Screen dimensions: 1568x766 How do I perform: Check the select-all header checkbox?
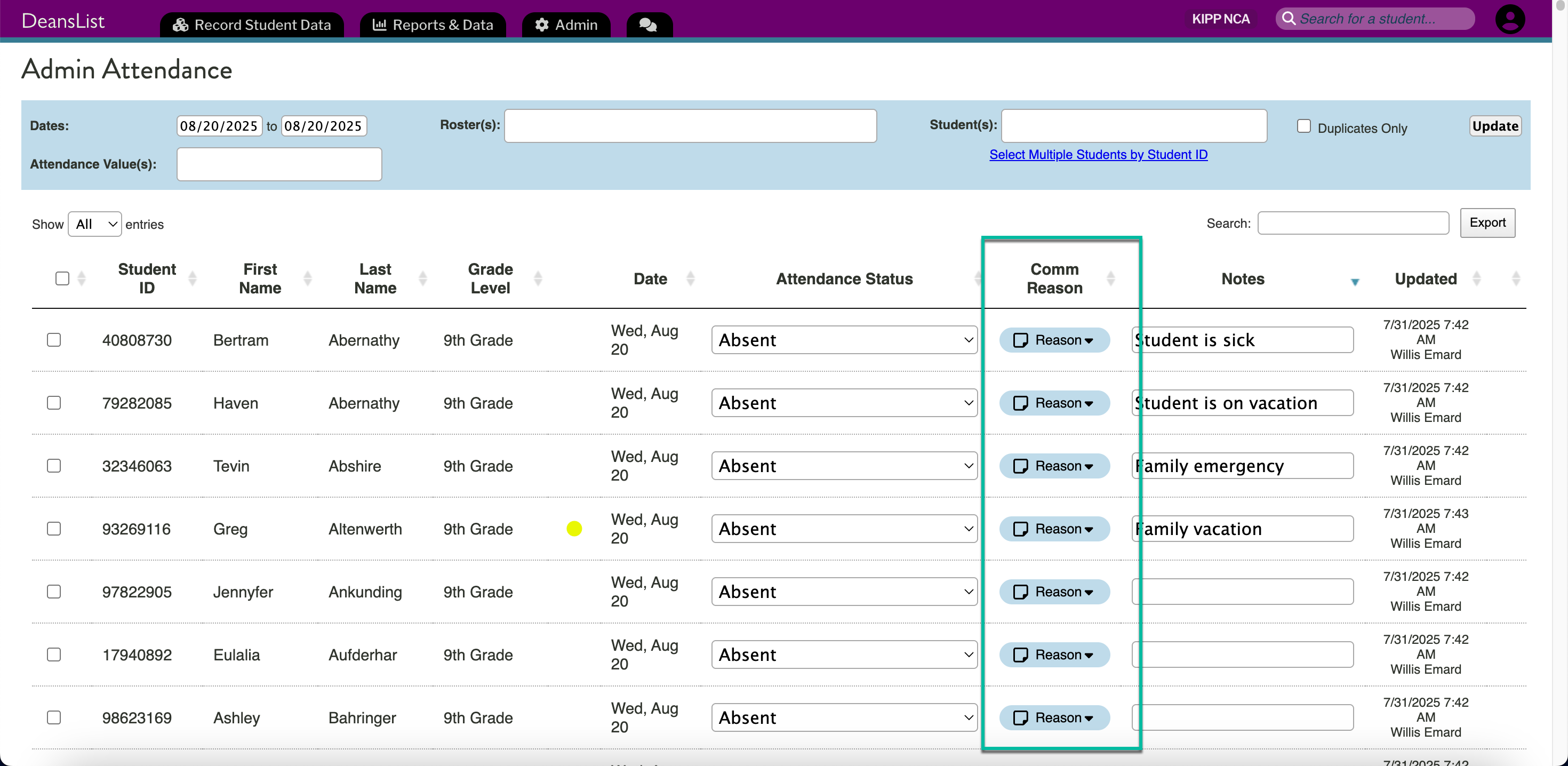point(62,279)
